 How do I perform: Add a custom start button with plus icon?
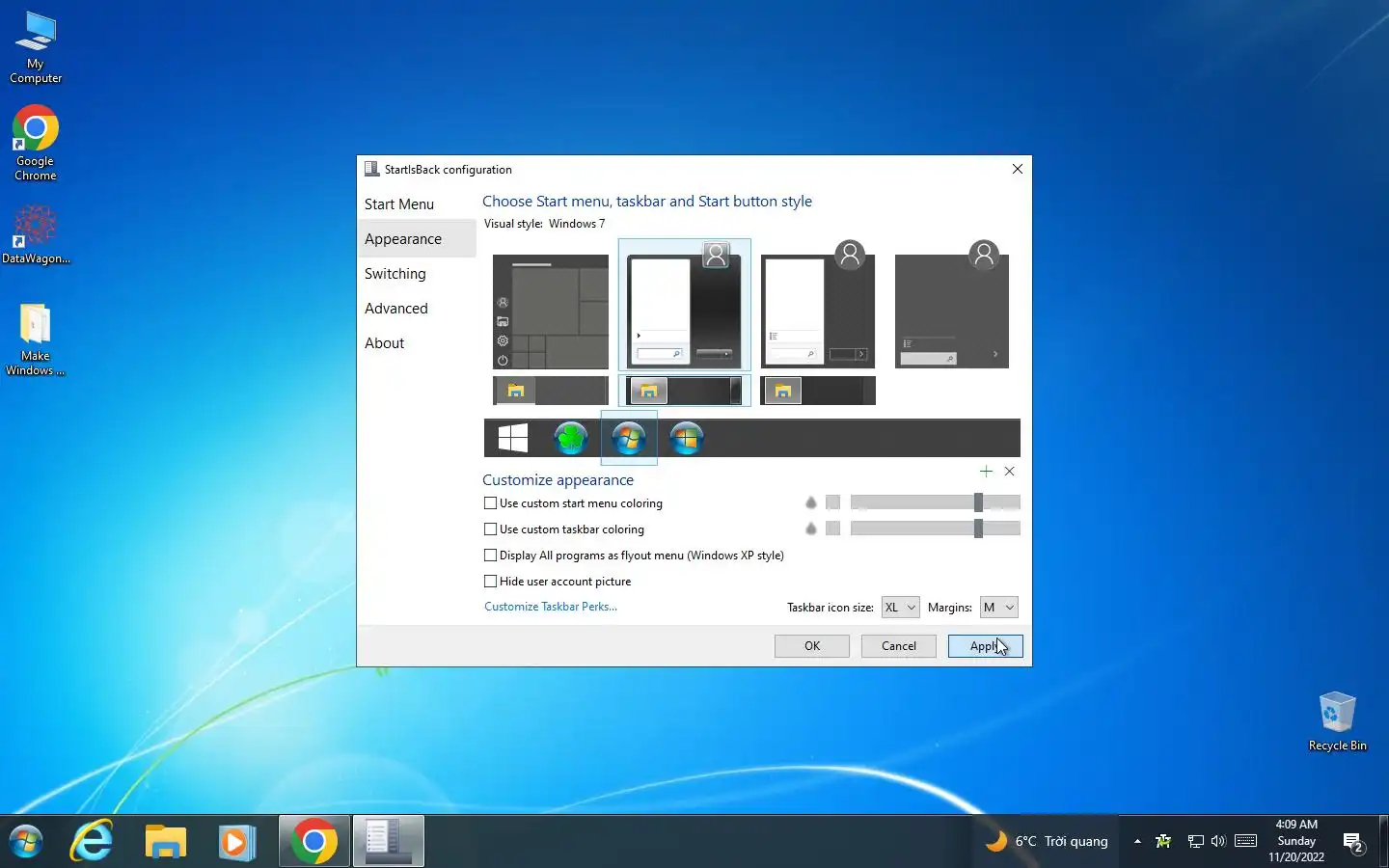986,471
